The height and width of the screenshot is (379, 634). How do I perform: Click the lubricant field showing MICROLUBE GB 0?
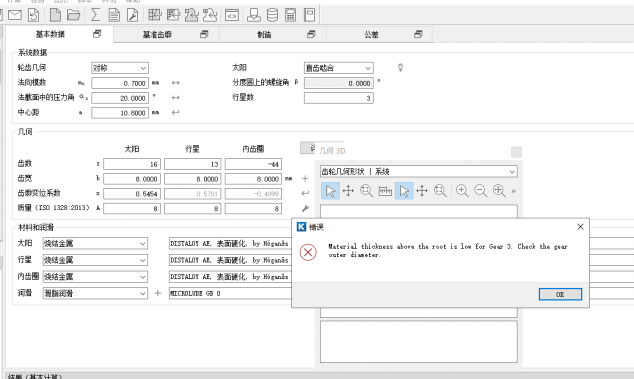click(x=230, y=293)
